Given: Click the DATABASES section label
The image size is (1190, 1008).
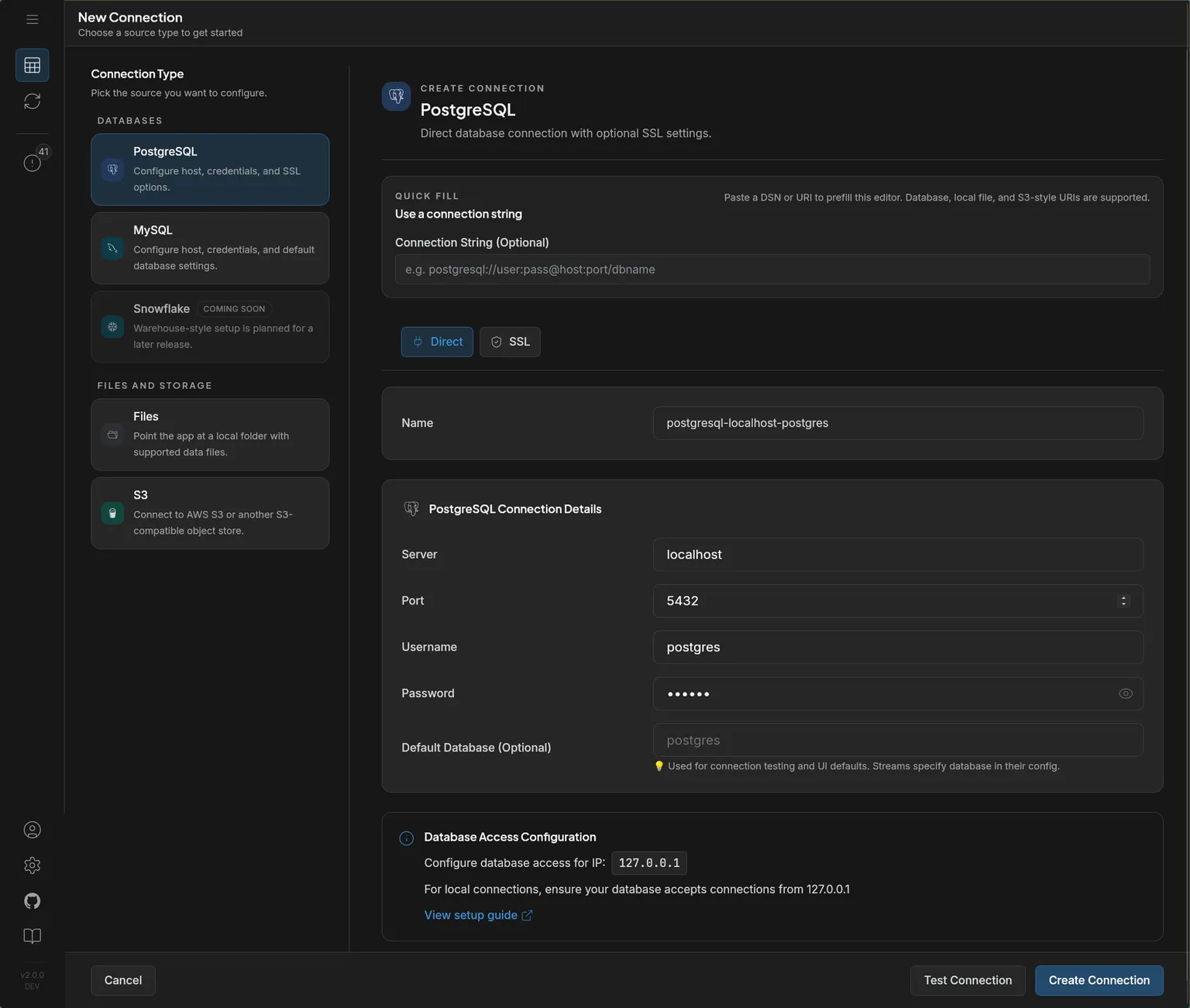Looking at the screenshot, I should [130, 121].
